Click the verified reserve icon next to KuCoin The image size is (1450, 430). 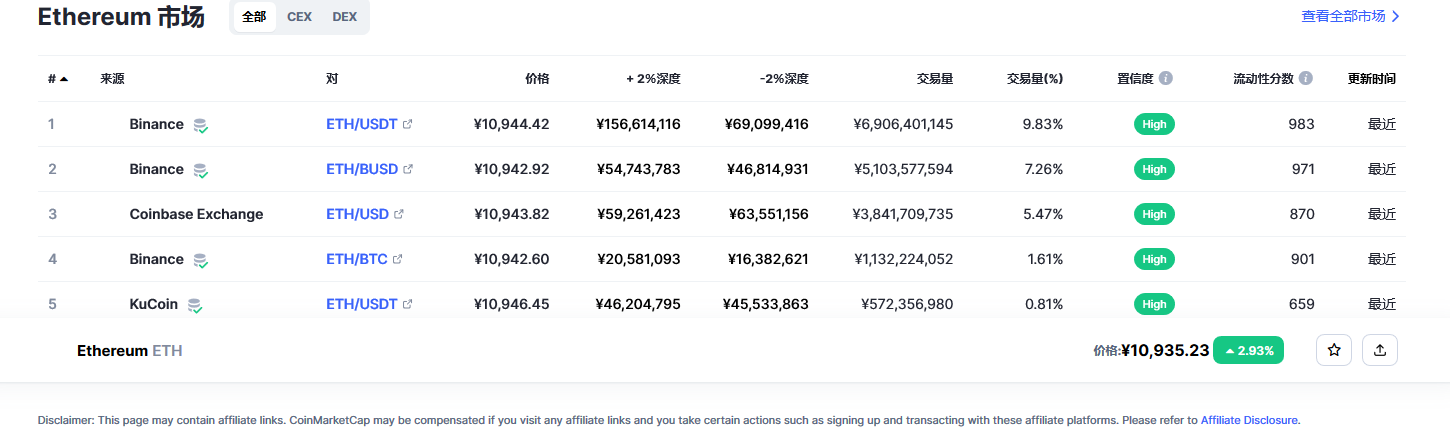point(196,305)
